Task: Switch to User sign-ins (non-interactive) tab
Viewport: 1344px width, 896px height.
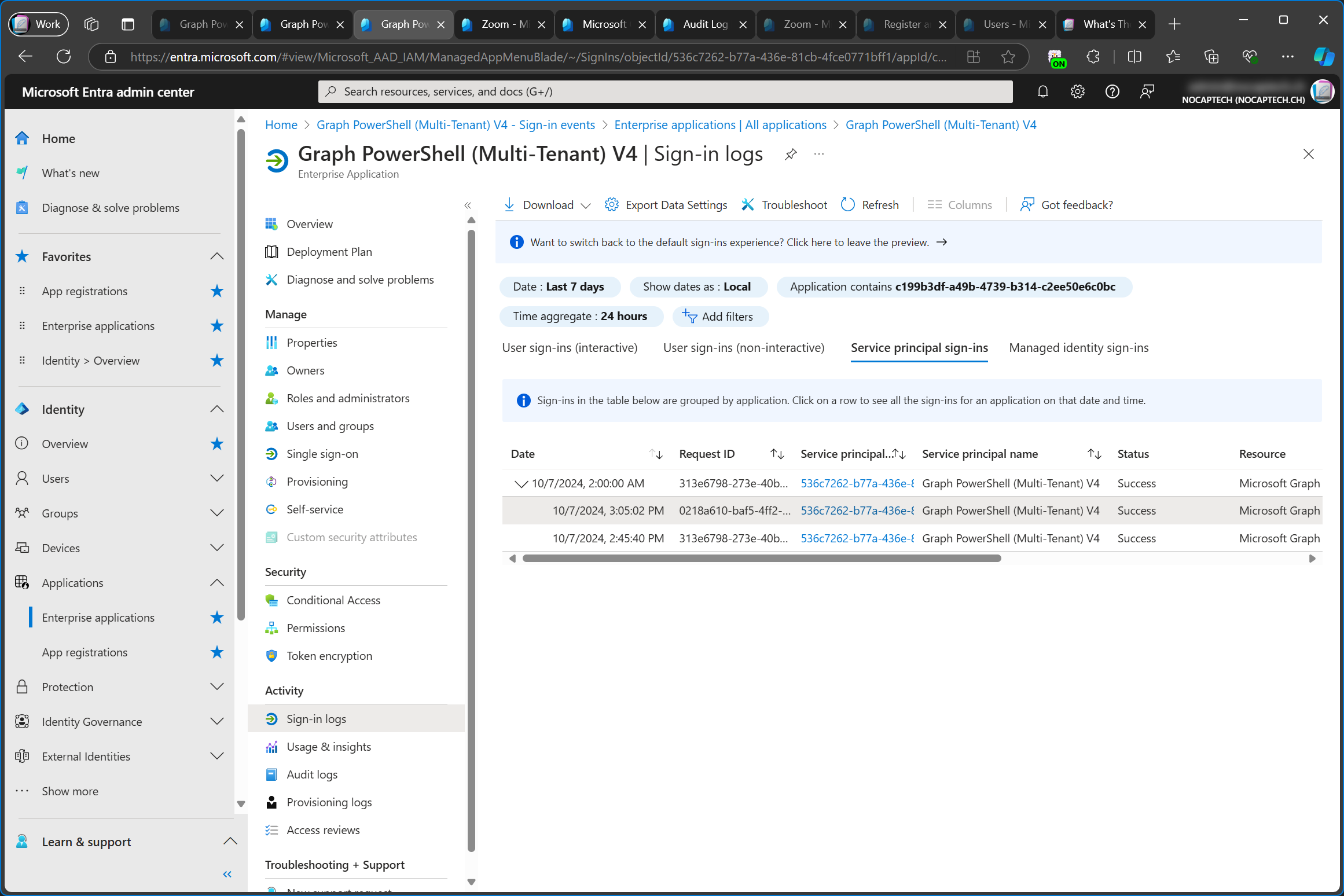Action: [x=744, y=348]
